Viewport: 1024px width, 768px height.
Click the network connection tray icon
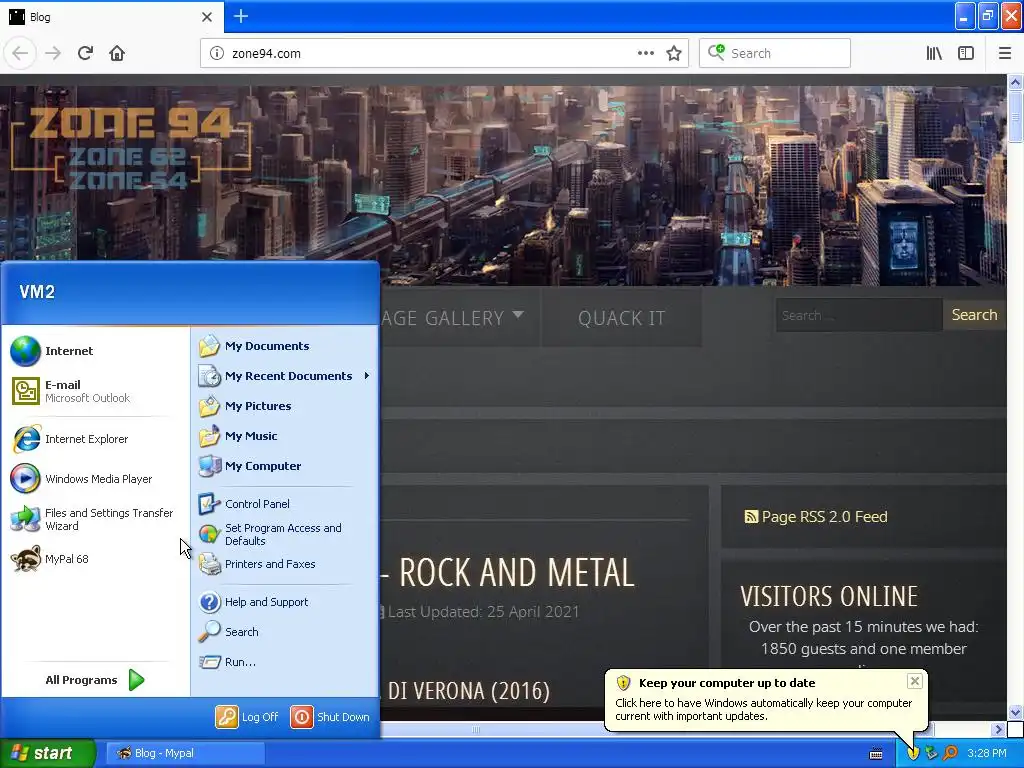coord(931,753)
